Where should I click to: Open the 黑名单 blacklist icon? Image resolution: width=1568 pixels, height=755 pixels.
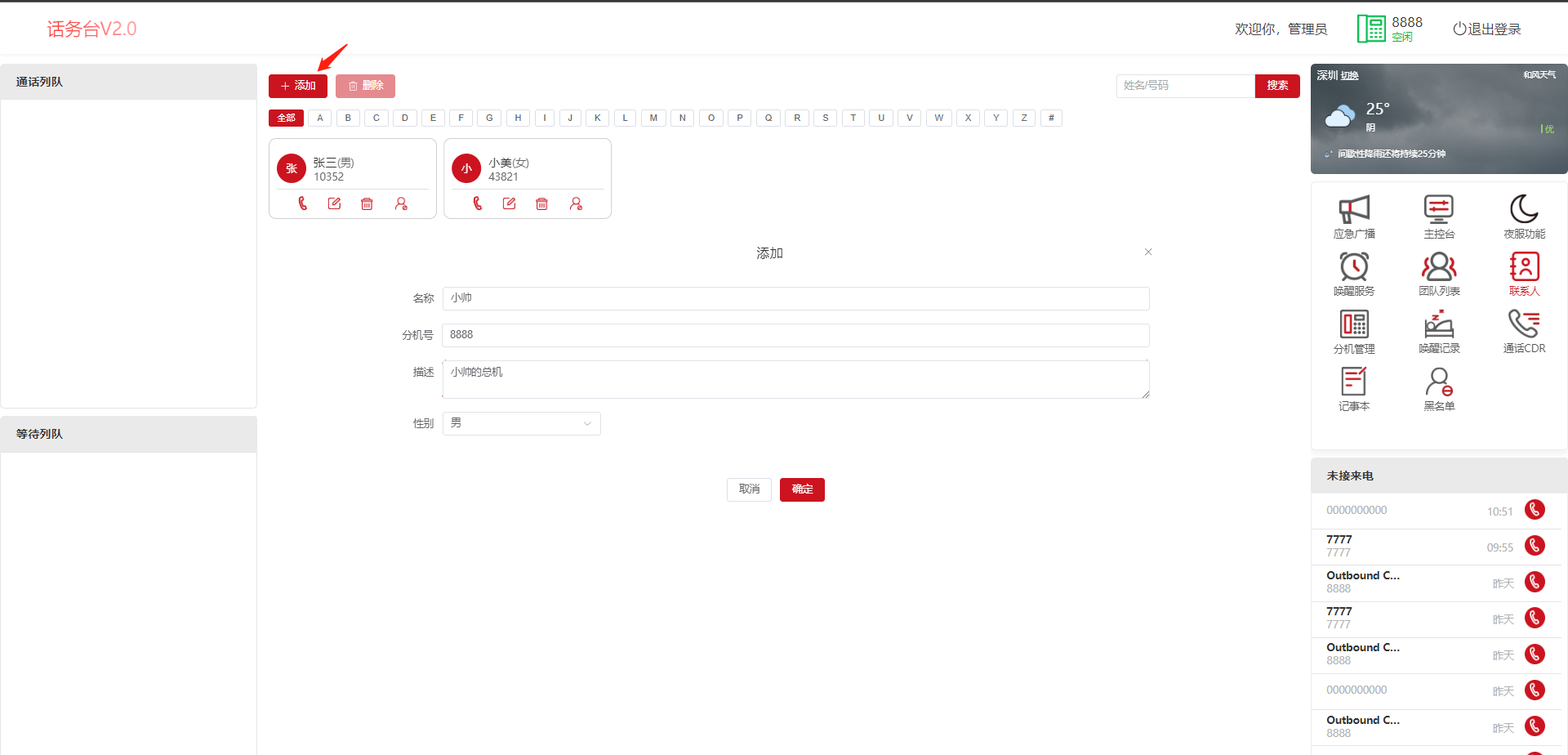point(1438,388)
